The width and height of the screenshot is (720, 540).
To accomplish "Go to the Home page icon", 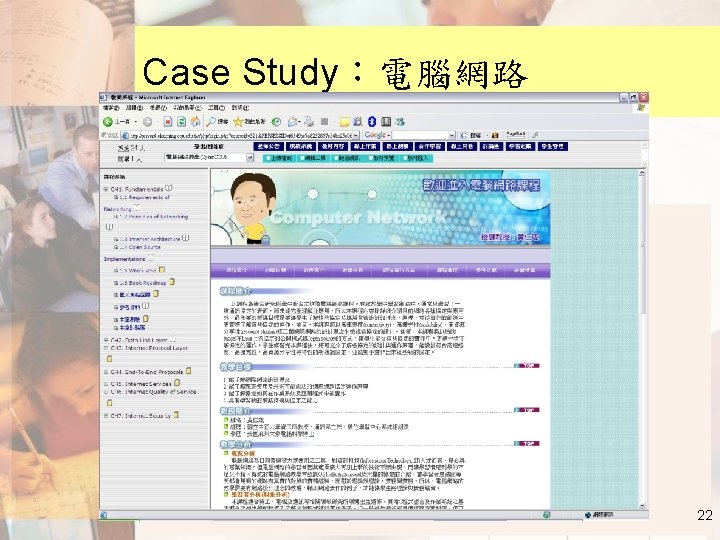I will pos(195,121).
